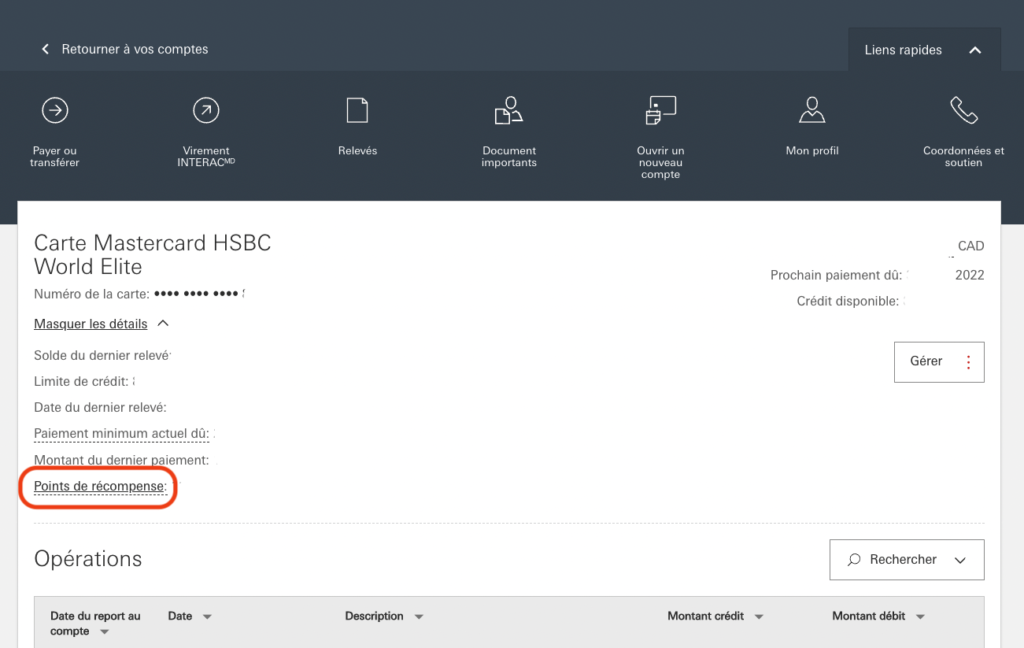Open the Date column sort dropdown

pyautogui.click(x=207, y=616)
